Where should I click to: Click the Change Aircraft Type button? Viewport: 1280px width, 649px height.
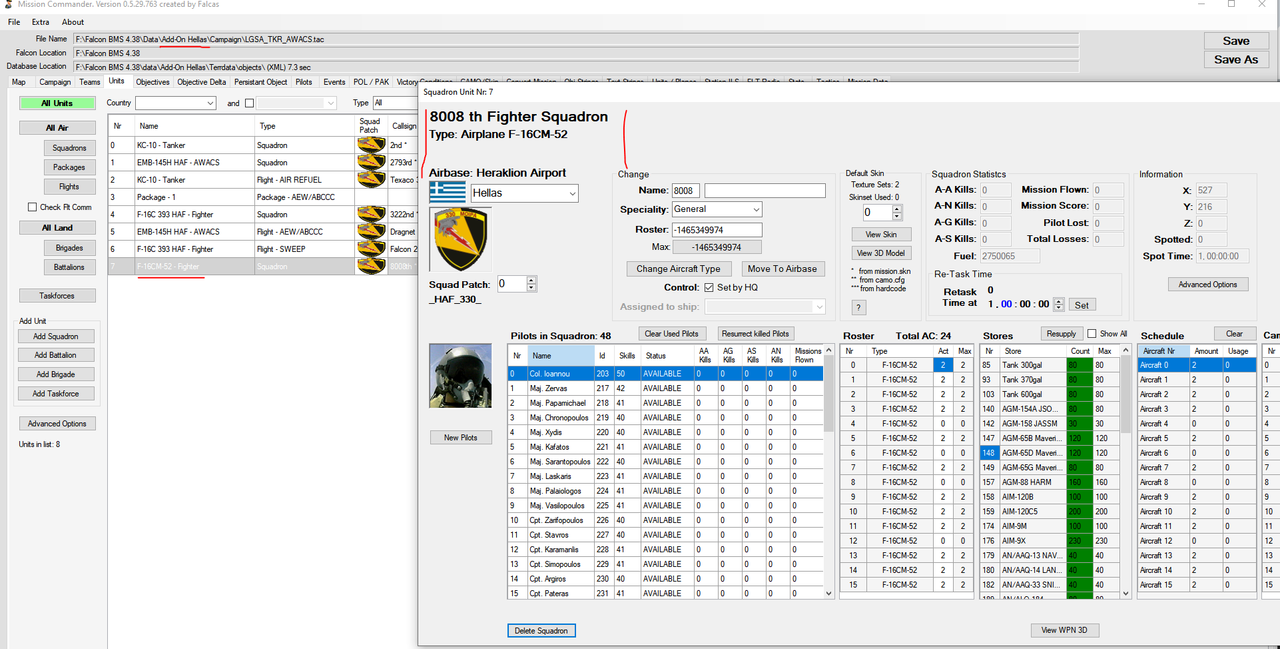click(x=680, y=269)
